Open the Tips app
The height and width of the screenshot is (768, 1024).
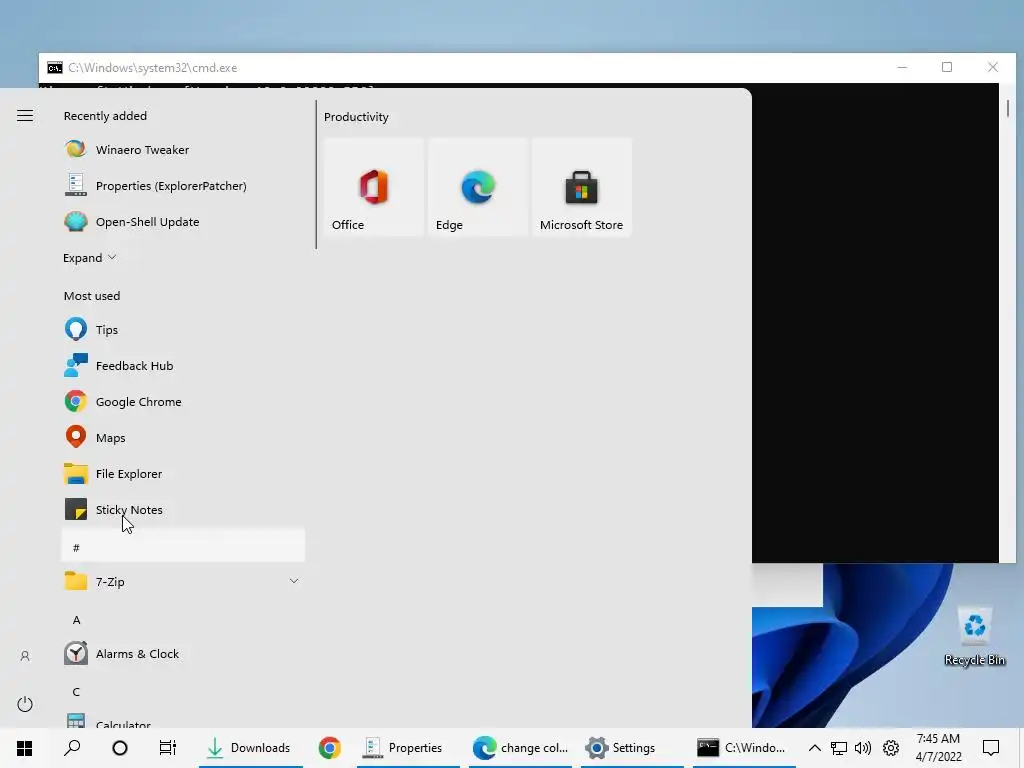click(x=183, y=329)
